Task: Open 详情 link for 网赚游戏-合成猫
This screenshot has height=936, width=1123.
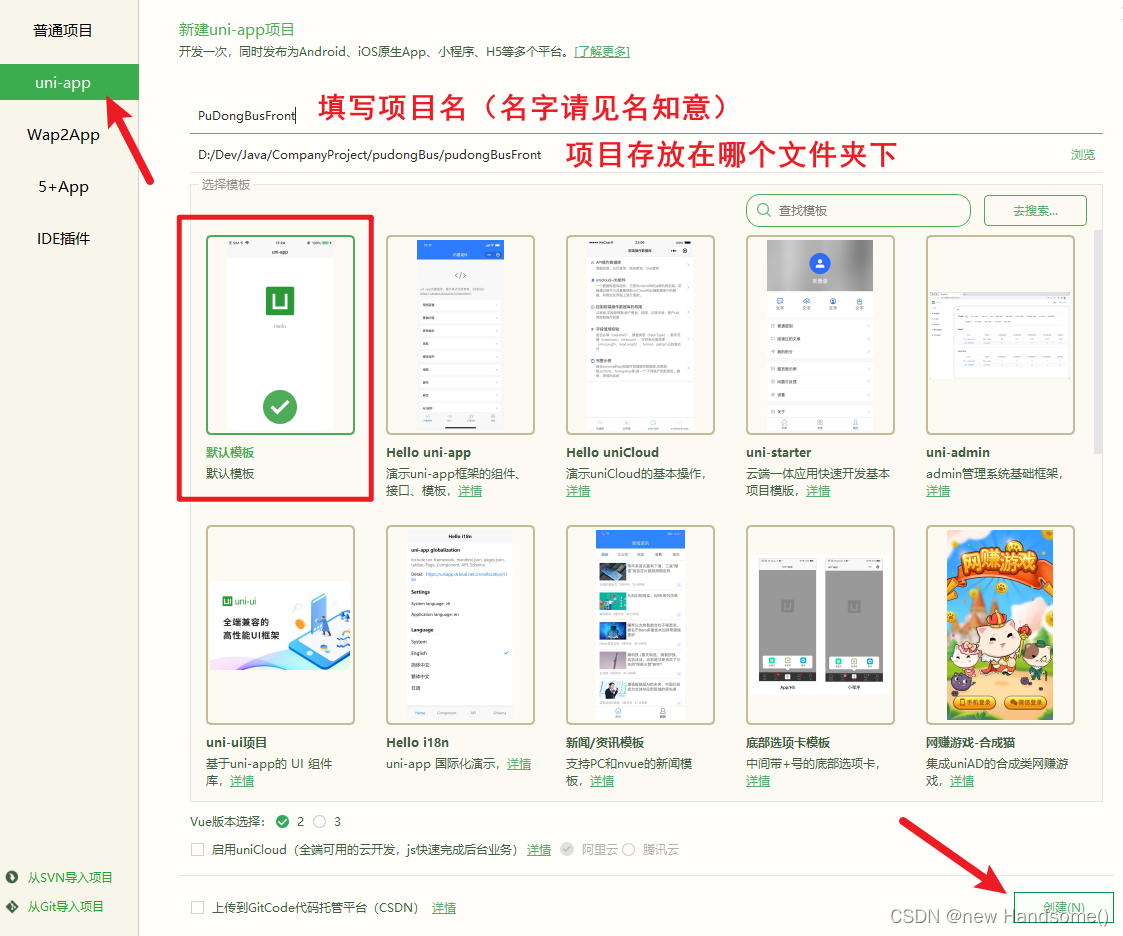Action: (x=962, y=781)
